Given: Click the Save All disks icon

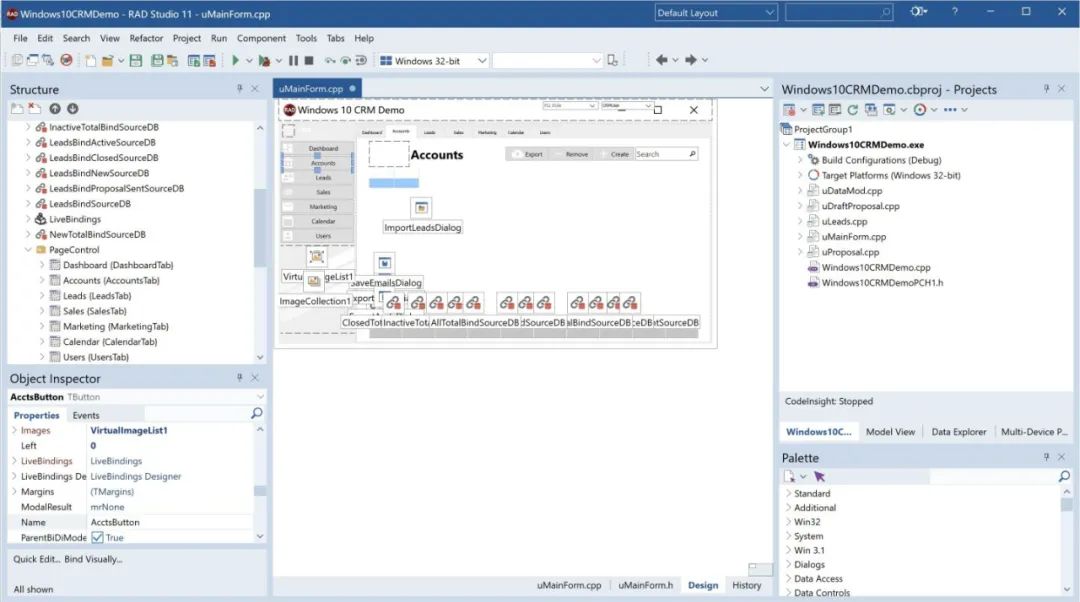Looking at the screenshot, I should click(157, 61).
